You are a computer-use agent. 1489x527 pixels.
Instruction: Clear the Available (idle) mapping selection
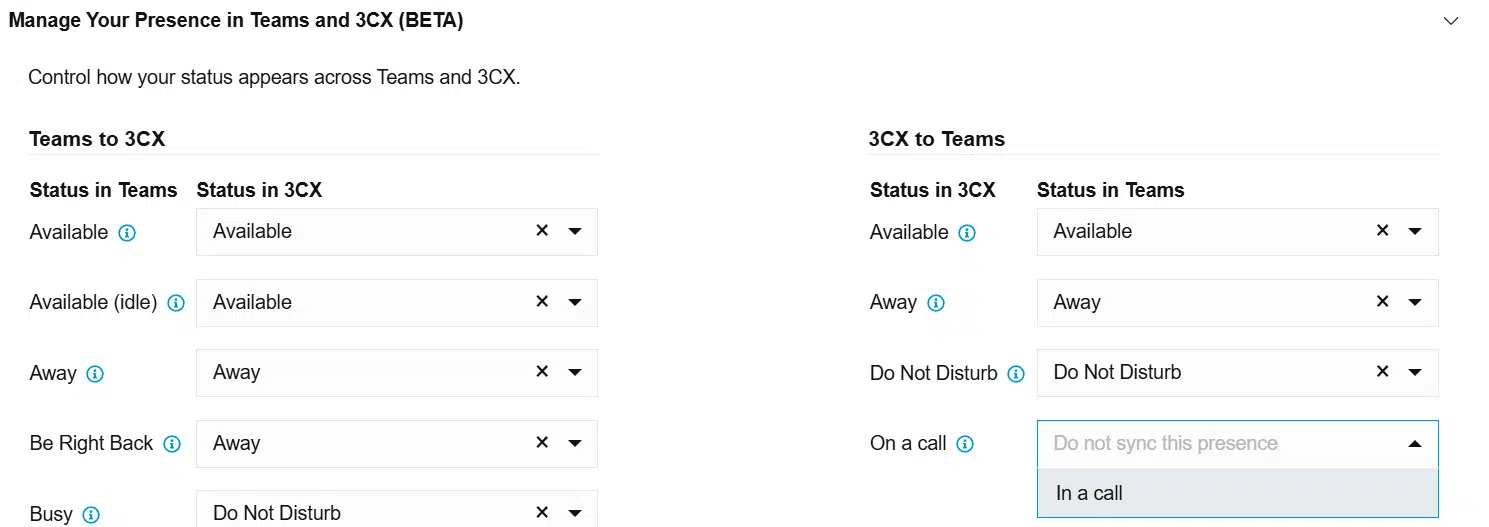542,301
